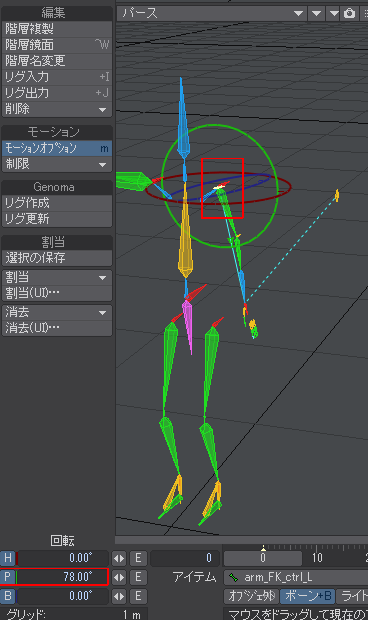Toggle the H heading channel button
Viewport: 368px width, 620px height.
[8, 558]
